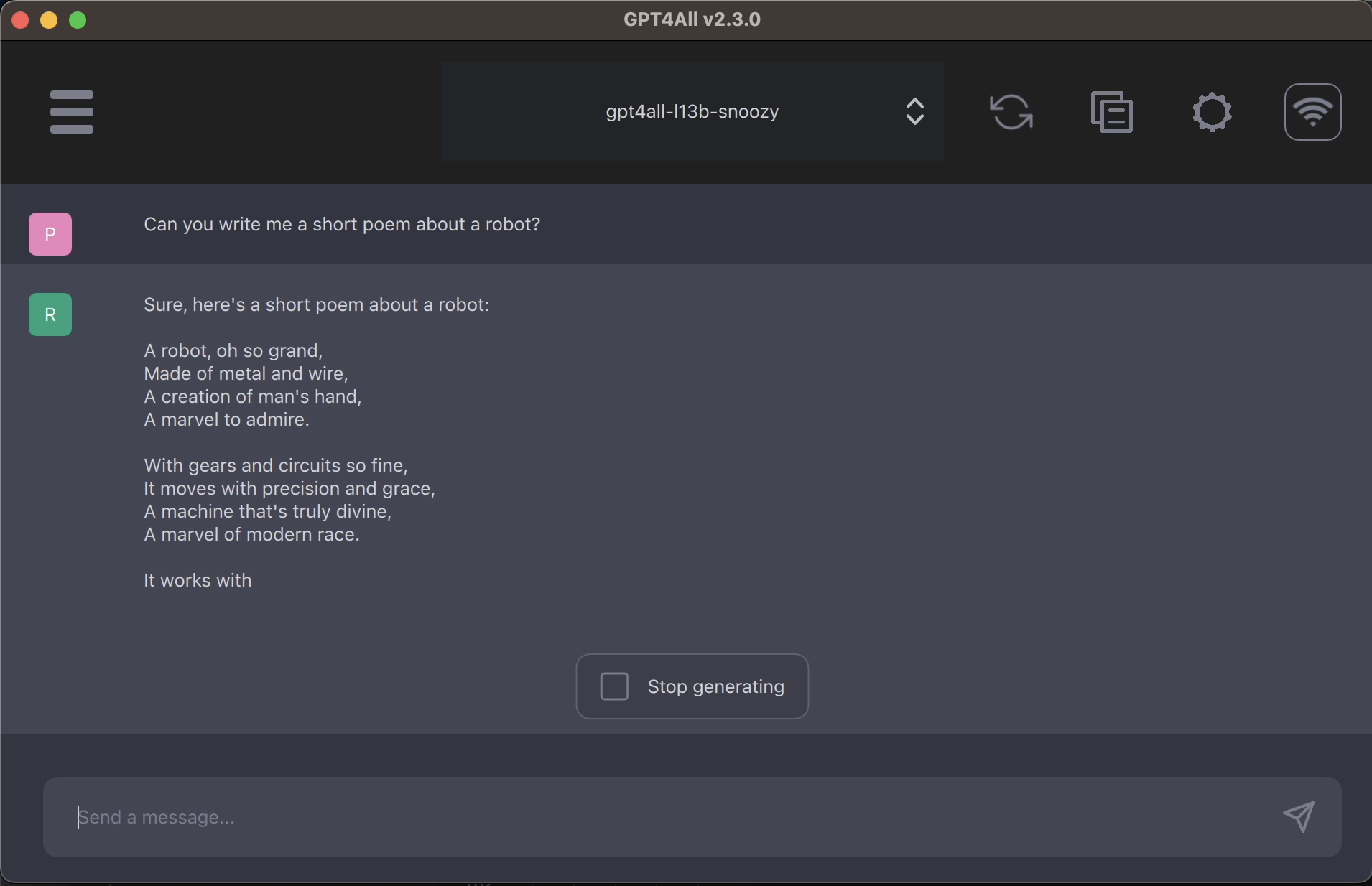Click the copy conversation to clipboard icon
Viewport: 1372px width, 886px height.
tap(1112, 112)
